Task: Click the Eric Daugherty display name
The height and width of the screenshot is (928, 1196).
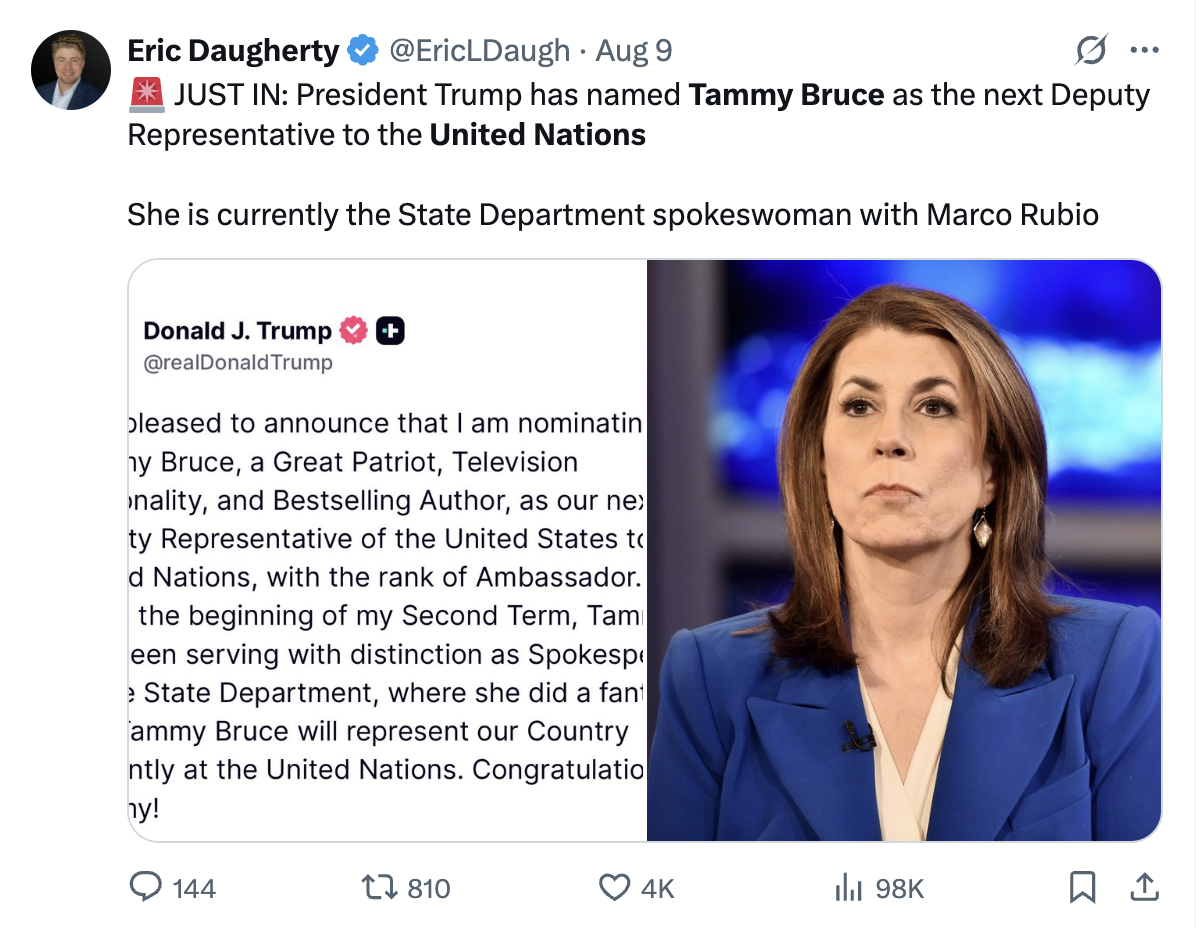Action: tap(233, 50)
